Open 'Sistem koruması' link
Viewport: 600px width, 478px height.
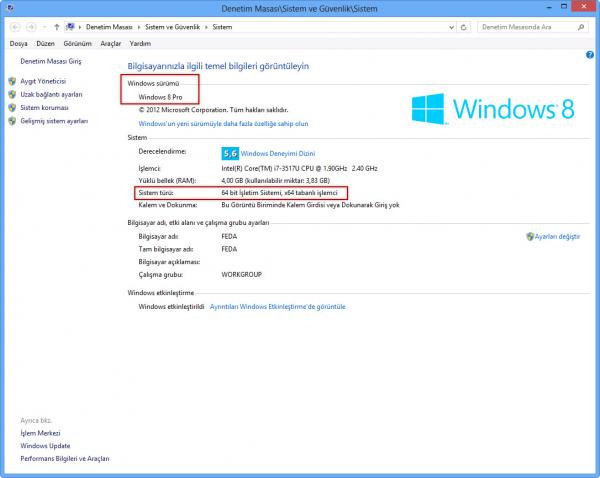tap(44, 108)
